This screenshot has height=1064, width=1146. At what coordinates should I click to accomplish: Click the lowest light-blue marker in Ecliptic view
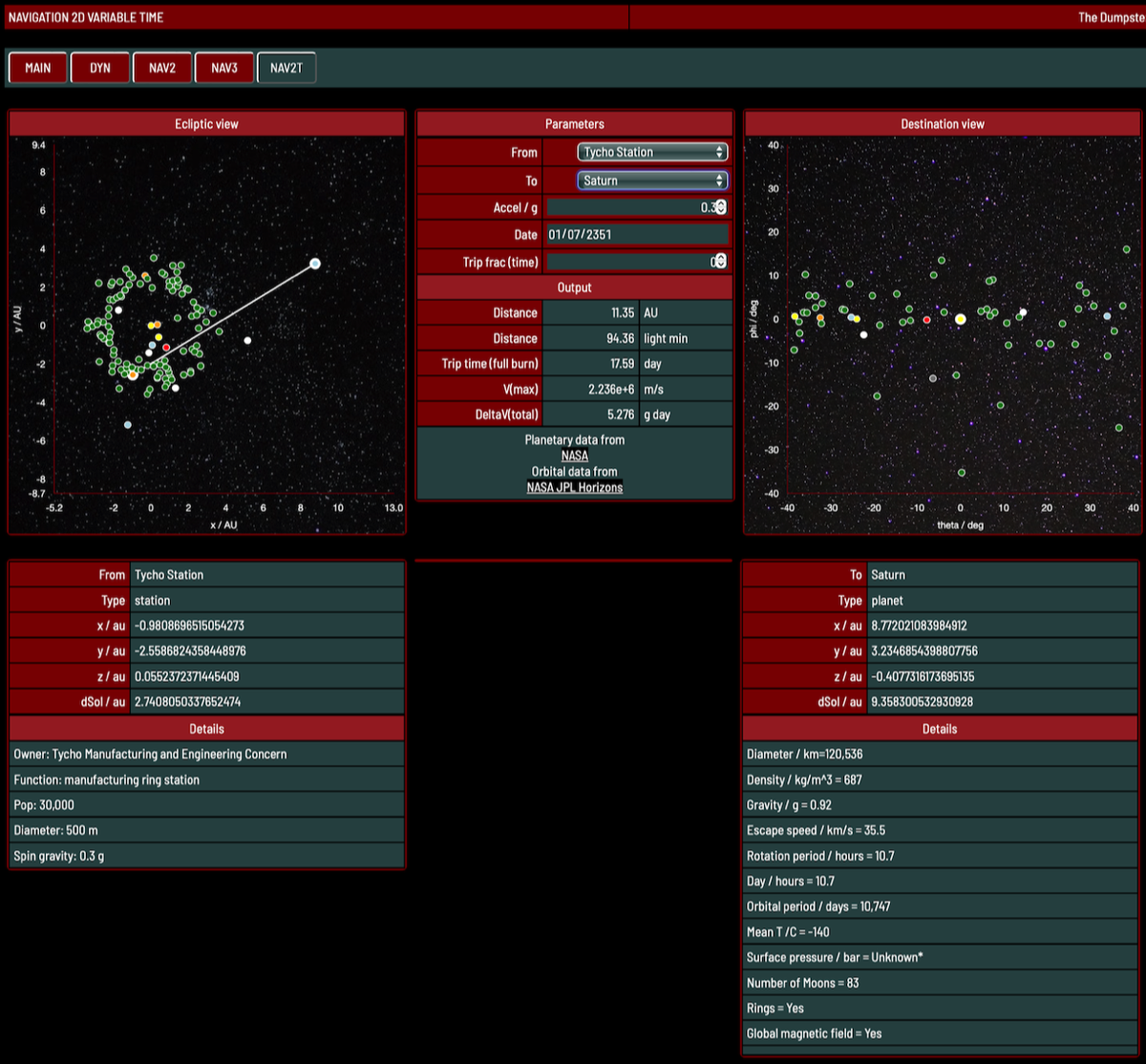[x=127, y=425]
